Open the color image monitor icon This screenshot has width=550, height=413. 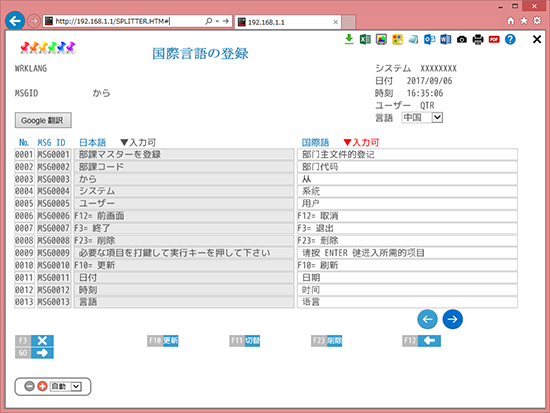click(x=381, y=39)
